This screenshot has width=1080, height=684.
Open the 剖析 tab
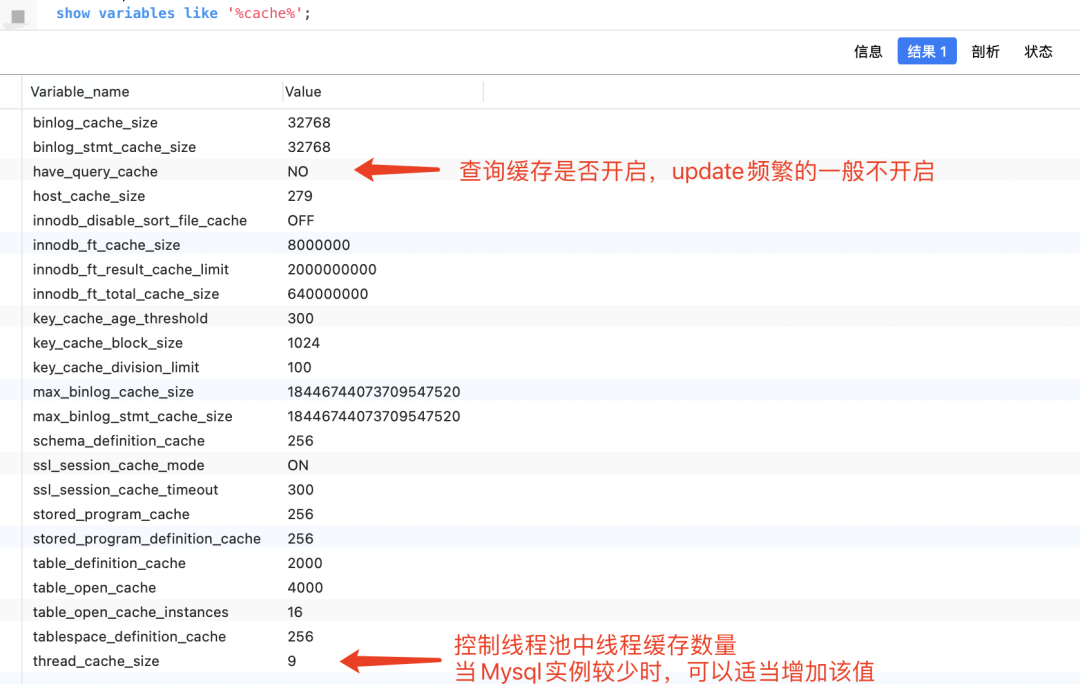point(985,52)
